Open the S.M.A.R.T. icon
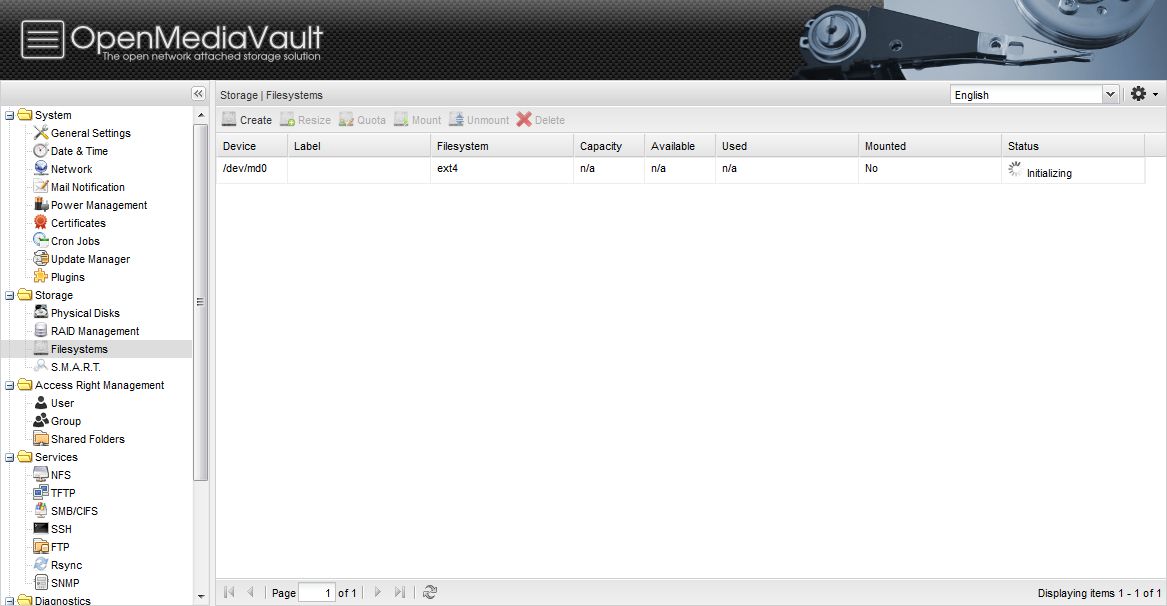Image resolution: width=1167 pixels, height=606 pixels. click(41, 366)
